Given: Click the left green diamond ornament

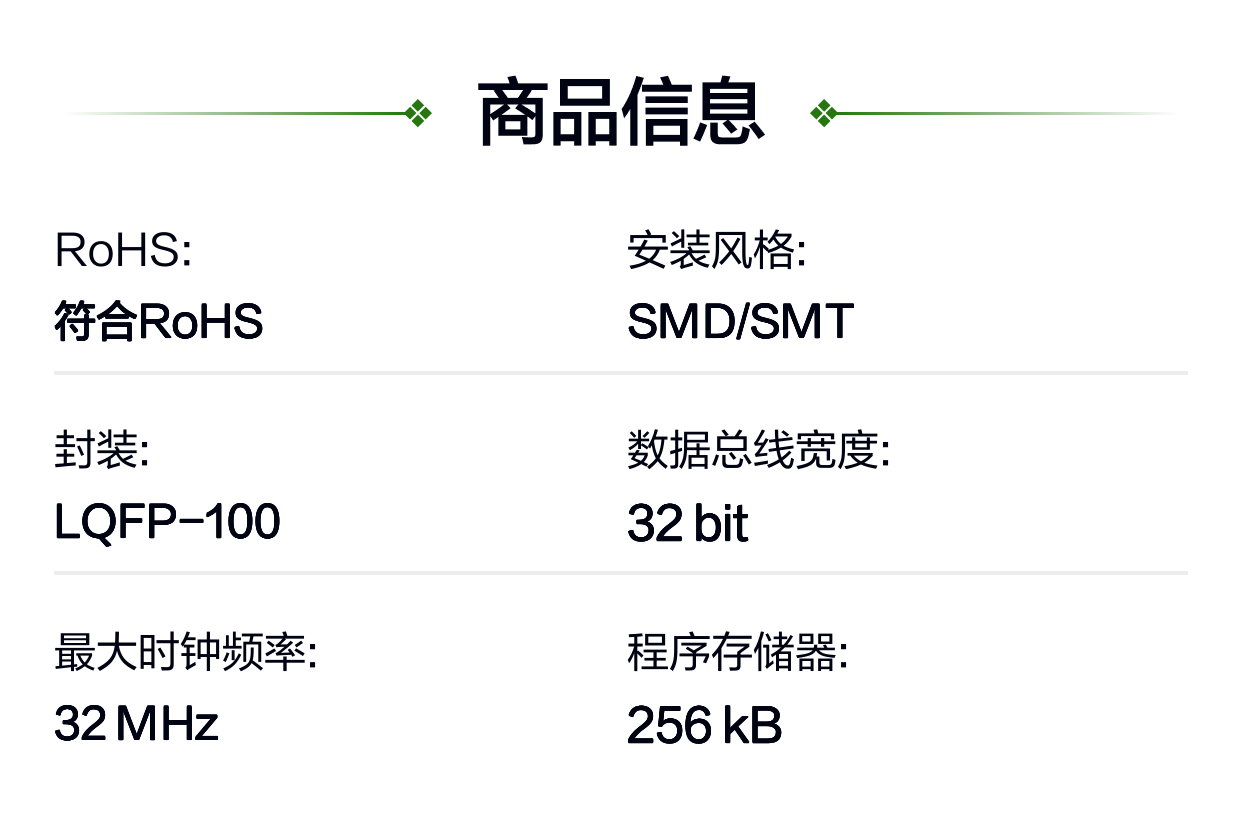Looking at the screenshot, I should (x=419, y=113).
